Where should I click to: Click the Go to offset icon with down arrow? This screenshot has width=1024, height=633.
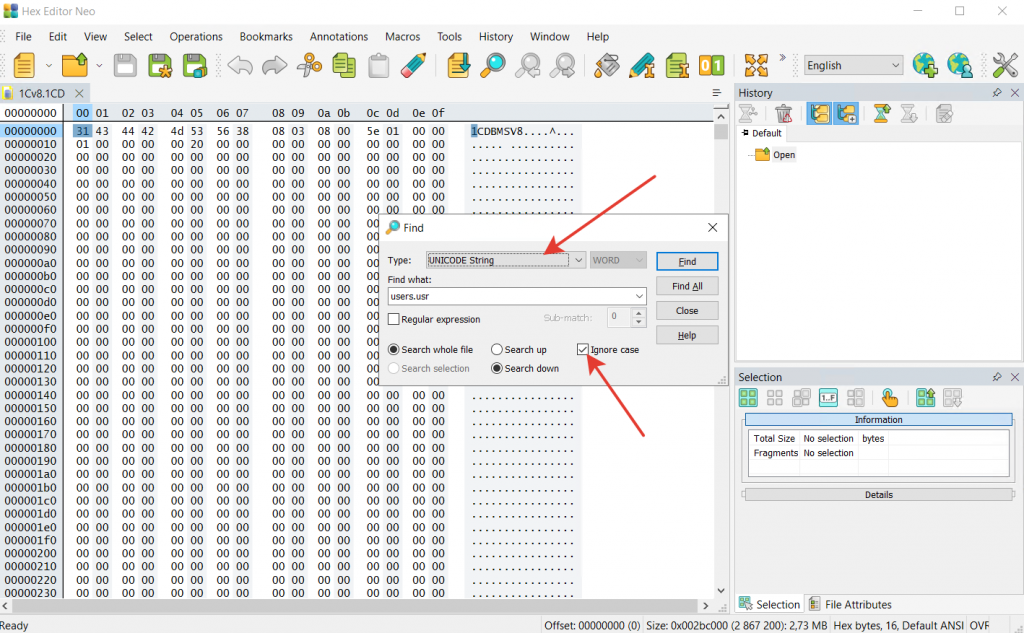pyautogui.click(x=458, y=65)
